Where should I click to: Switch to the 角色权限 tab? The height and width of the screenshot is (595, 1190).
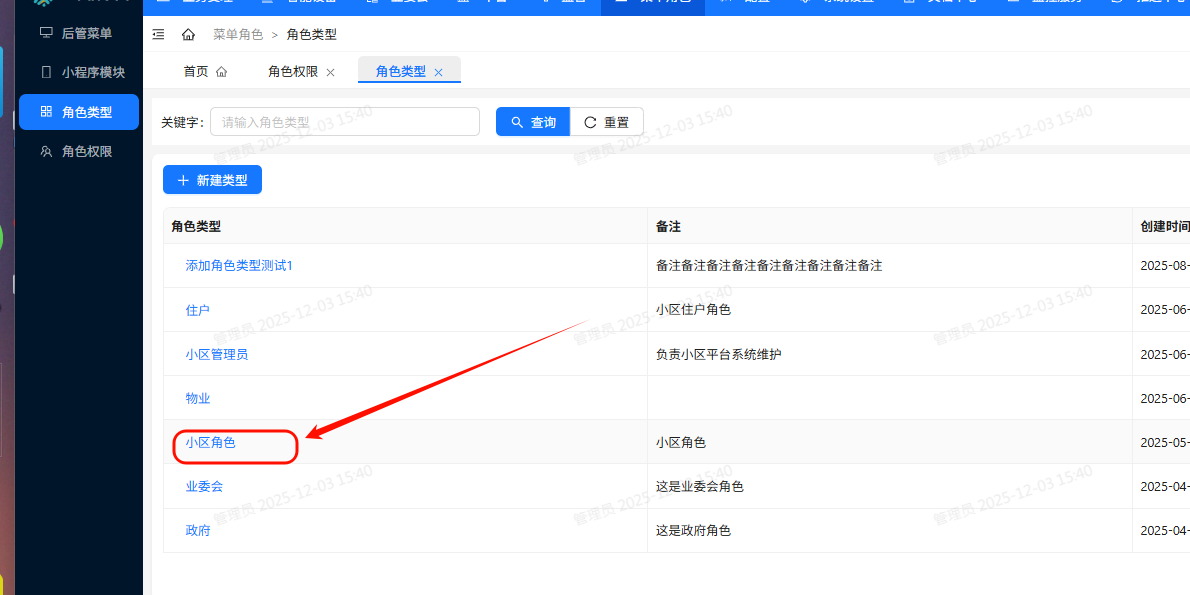click(x=292, y=71)
